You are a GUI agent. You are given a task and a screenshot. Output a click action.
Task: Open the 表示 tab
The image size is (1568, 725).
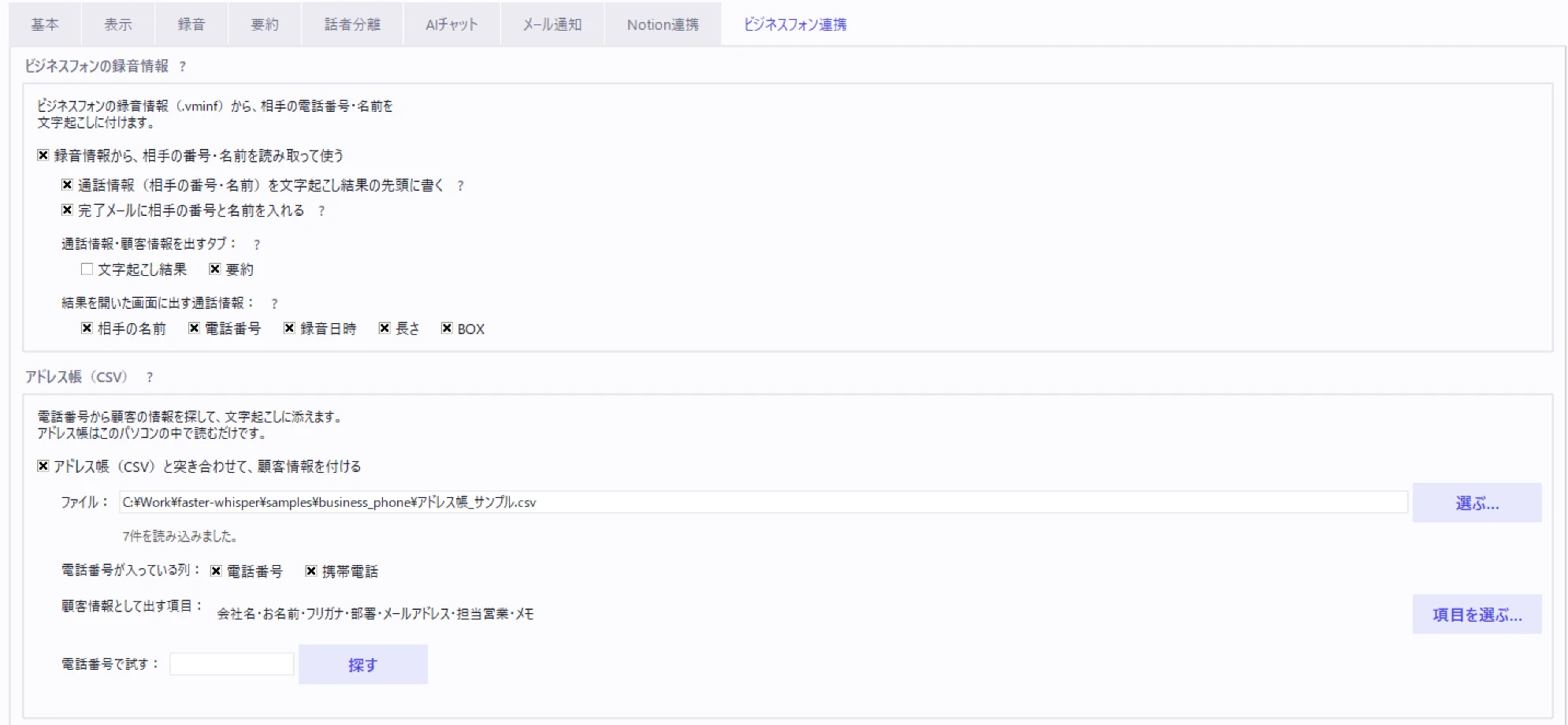coord(118,24)
